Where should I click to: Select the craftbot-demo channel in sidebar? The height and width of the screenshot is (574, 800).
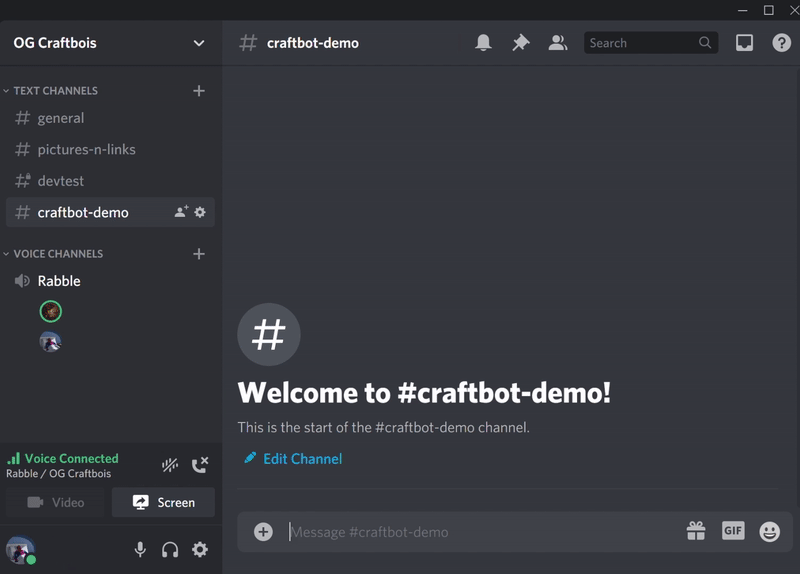110,212
